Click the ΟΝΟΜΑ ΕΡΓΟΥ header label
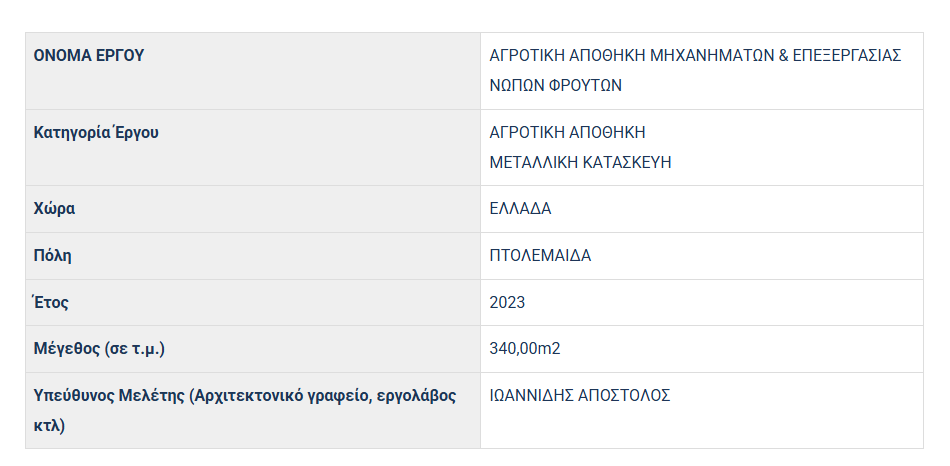 89,56
